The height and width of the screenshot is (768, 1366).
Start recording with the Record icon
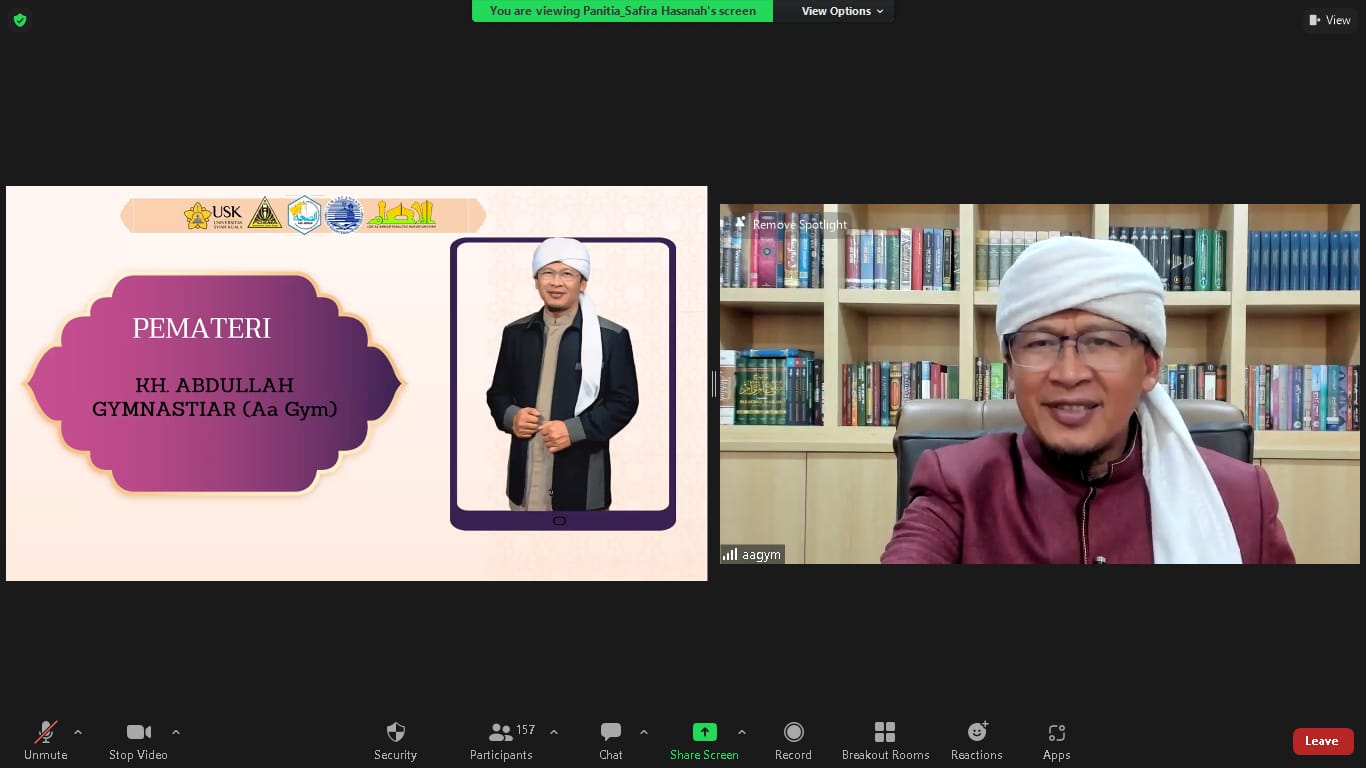pyautogui.click(x=793, y=733)
